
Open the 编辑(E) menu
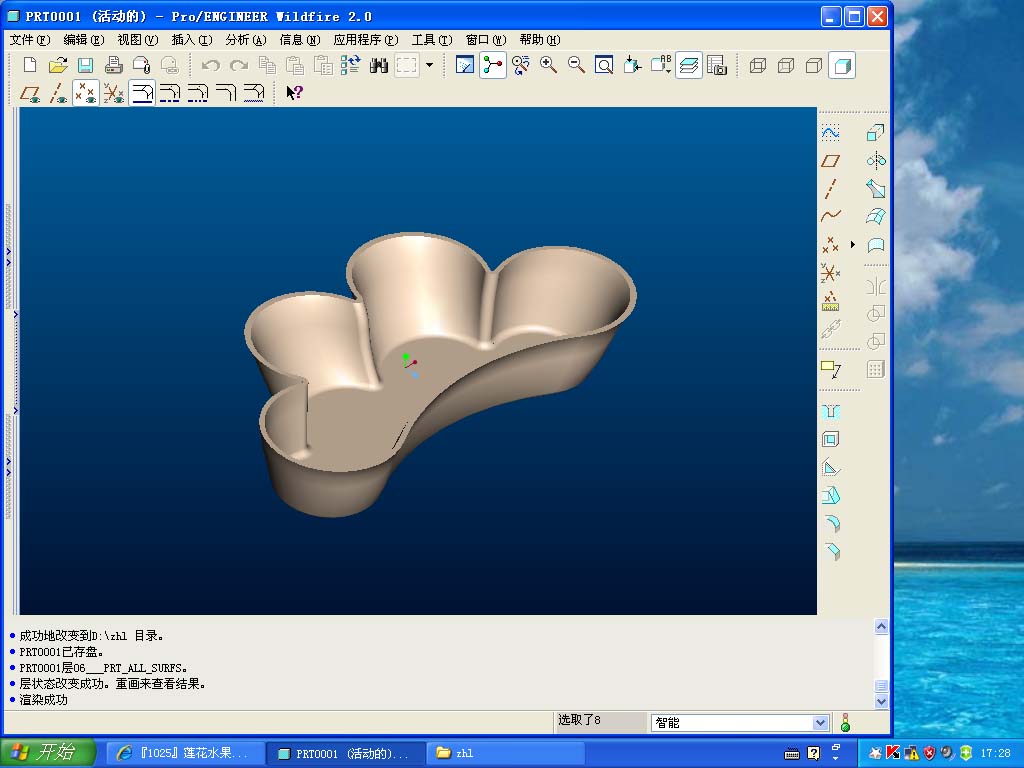84,40
